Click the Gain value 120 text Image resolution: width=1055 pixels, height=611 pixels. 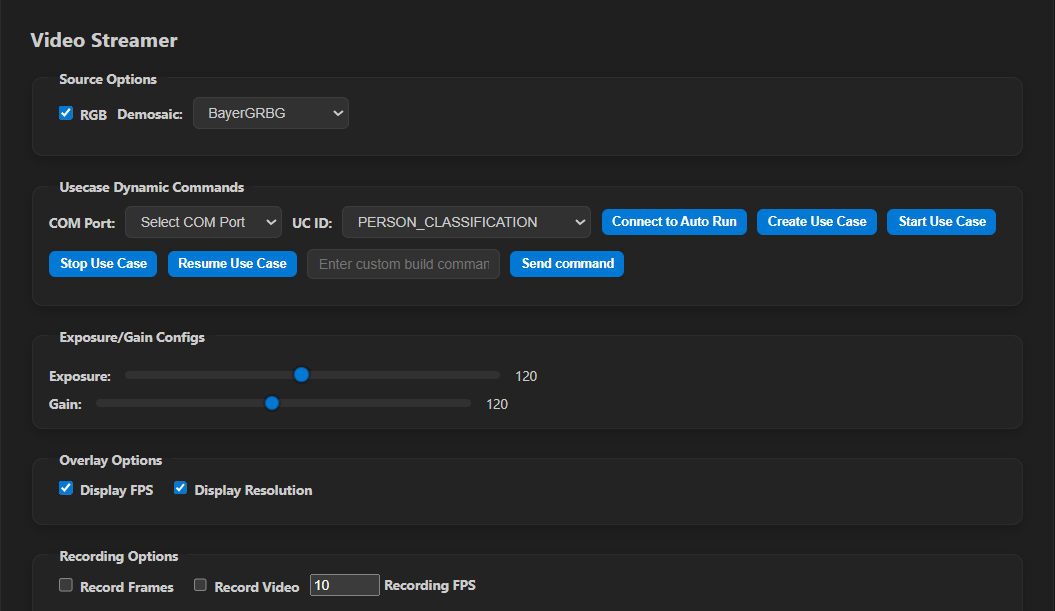tap(497, 404)
